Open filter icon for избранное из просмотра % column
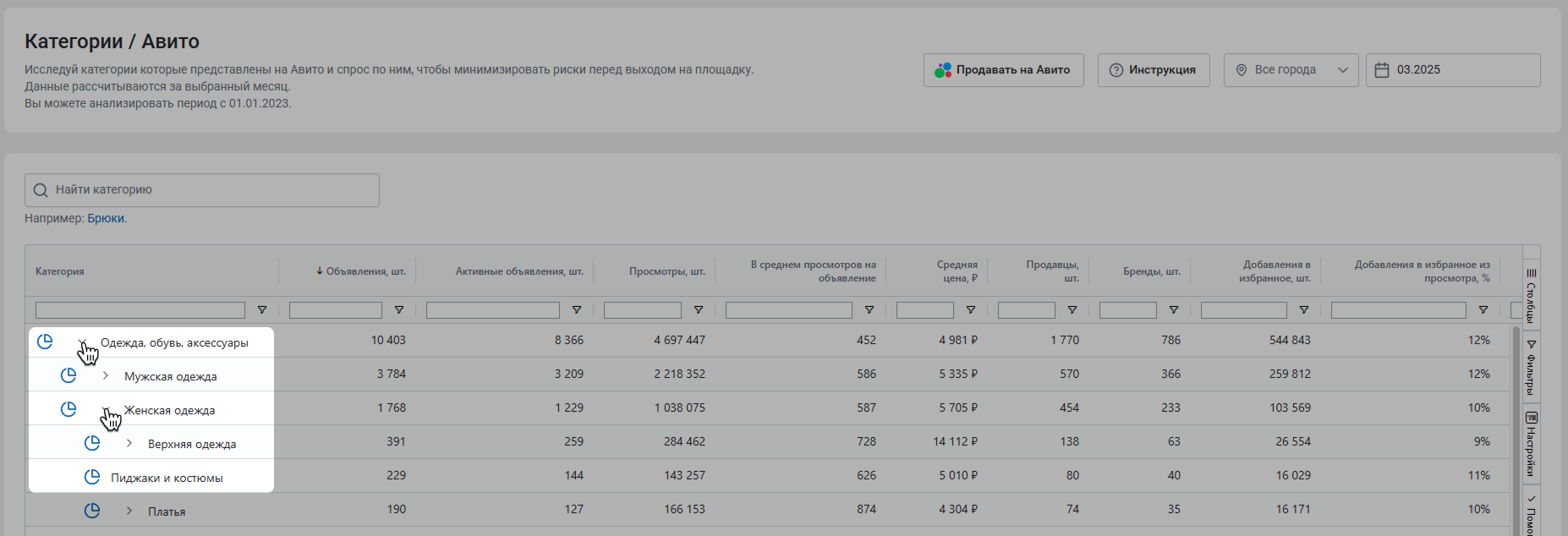This screenshot has width=1568, height=536. point(1483,310)
